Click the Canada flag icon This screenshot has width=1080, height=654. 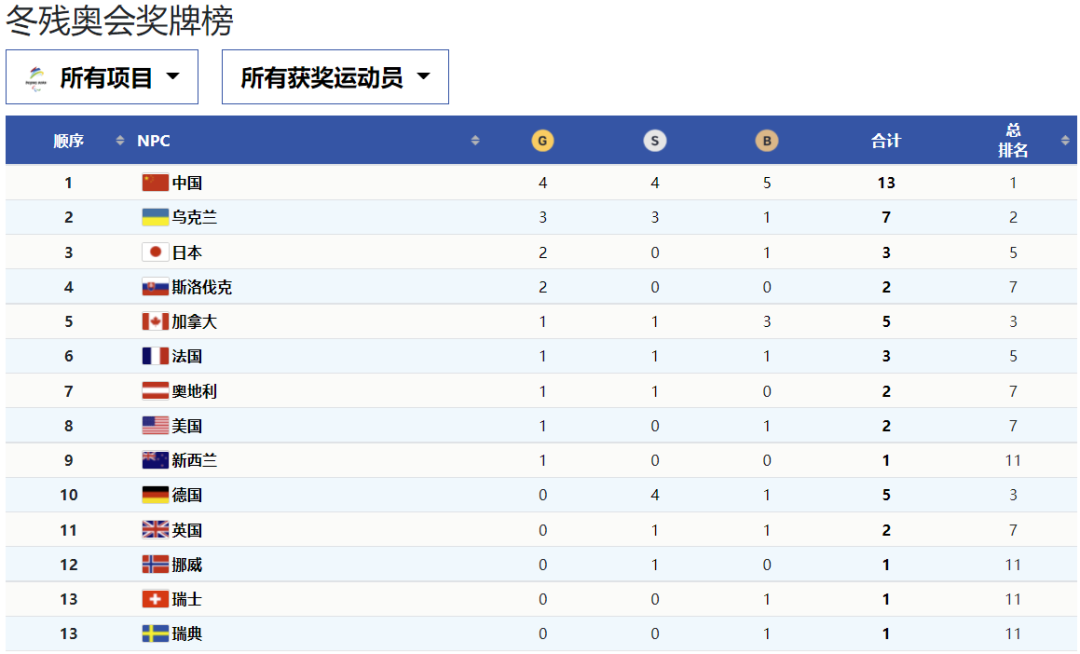[x=155, y=322]
